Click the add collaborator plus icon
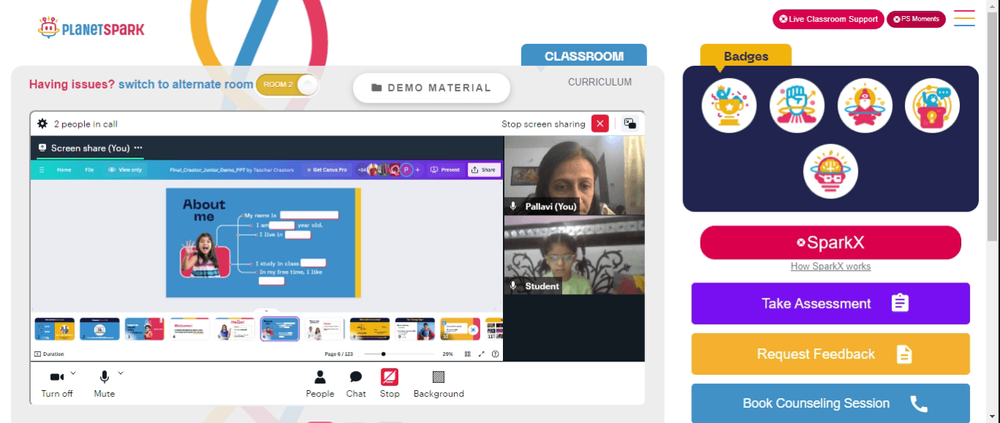The width and height of the screenshot is (1000, 423). click(x=418, y=170)
